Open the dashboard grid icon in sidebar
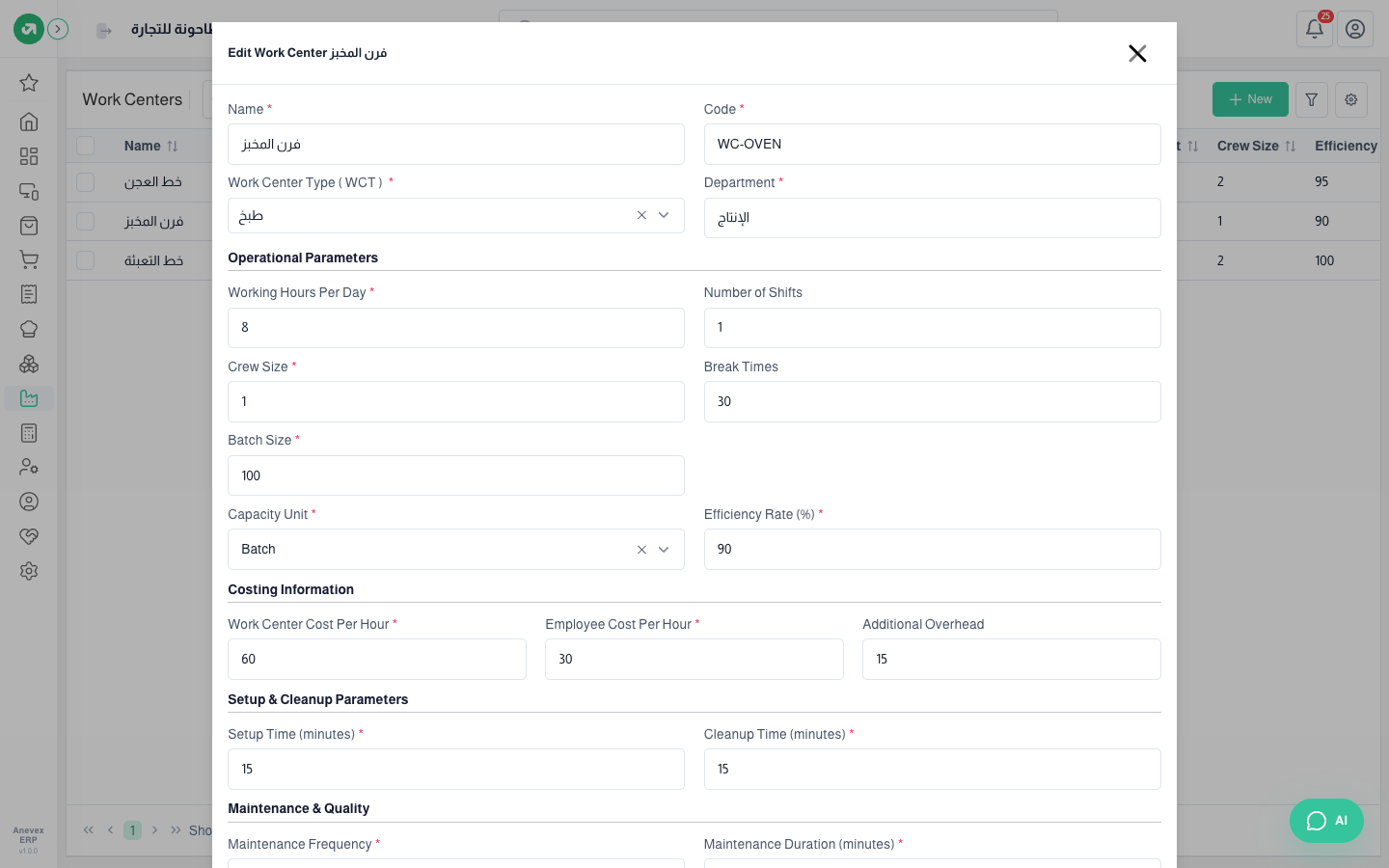 [29, 156]
